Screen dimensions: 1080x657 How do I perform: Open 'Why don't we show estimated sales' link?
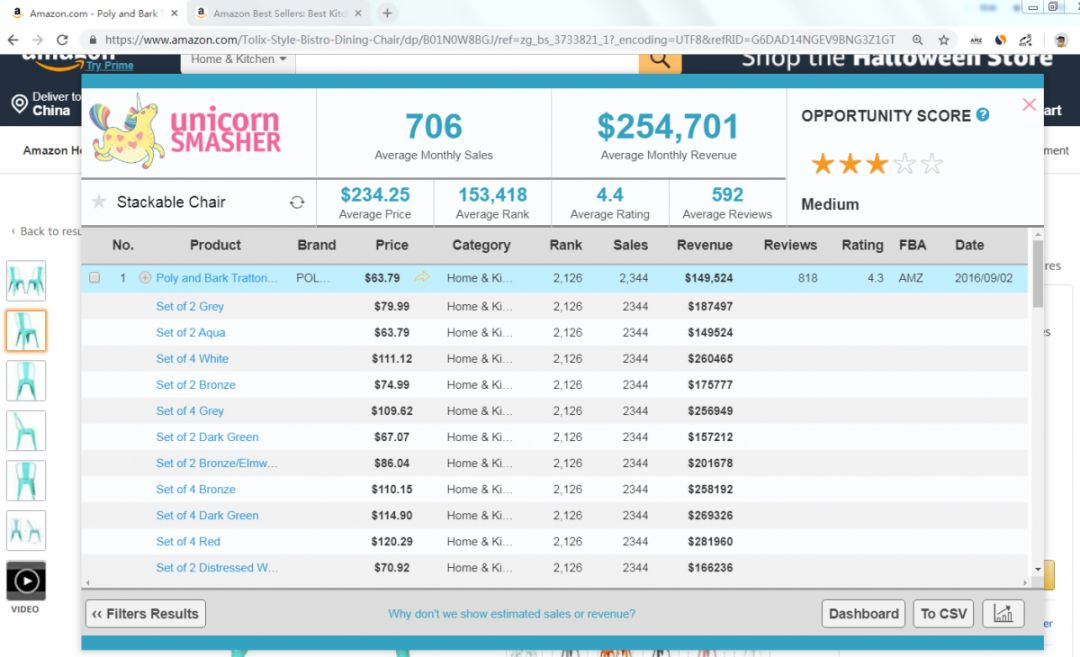[x=511, y=613]
